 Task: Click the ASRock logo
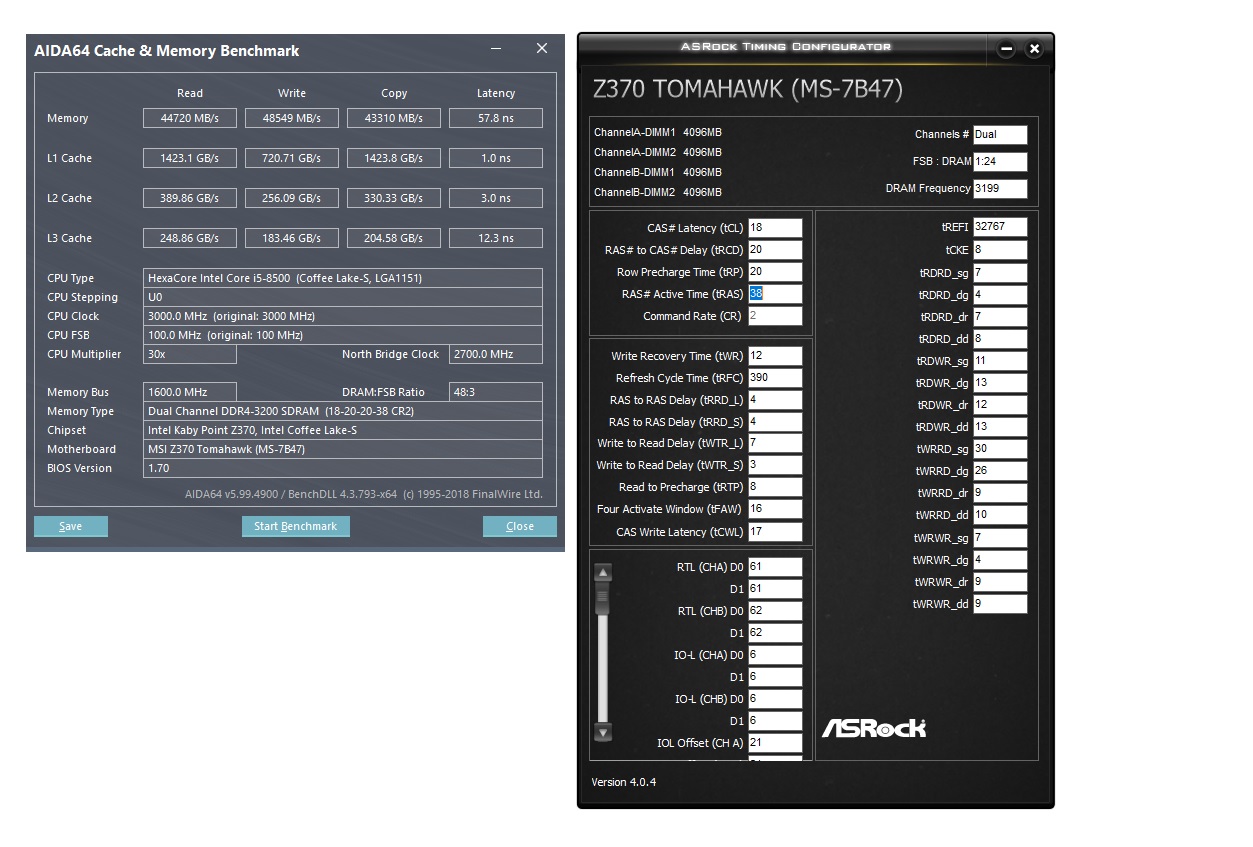pos(874,728)
